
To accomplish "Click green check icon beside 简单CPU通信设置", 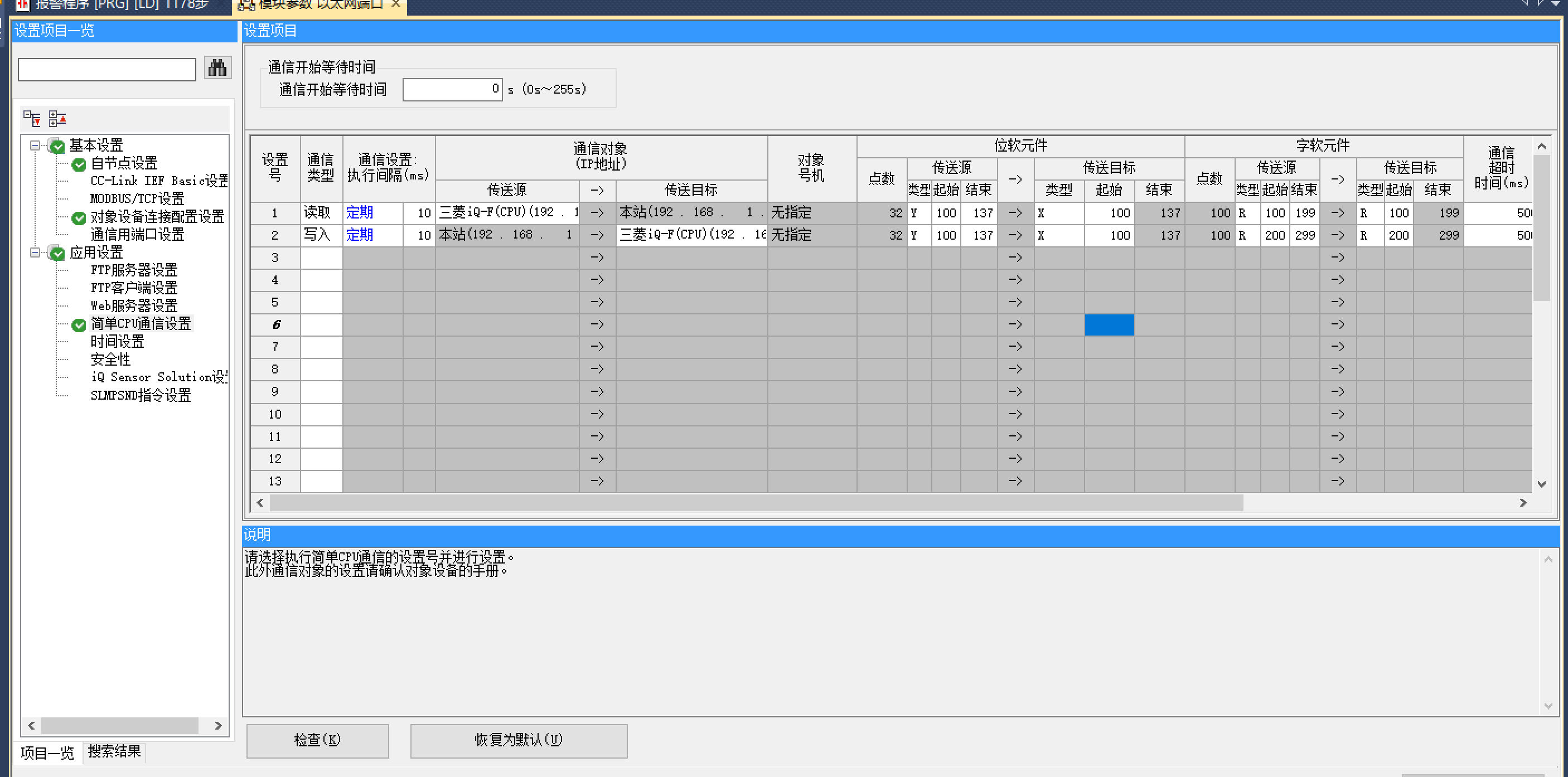I will 79,324.
